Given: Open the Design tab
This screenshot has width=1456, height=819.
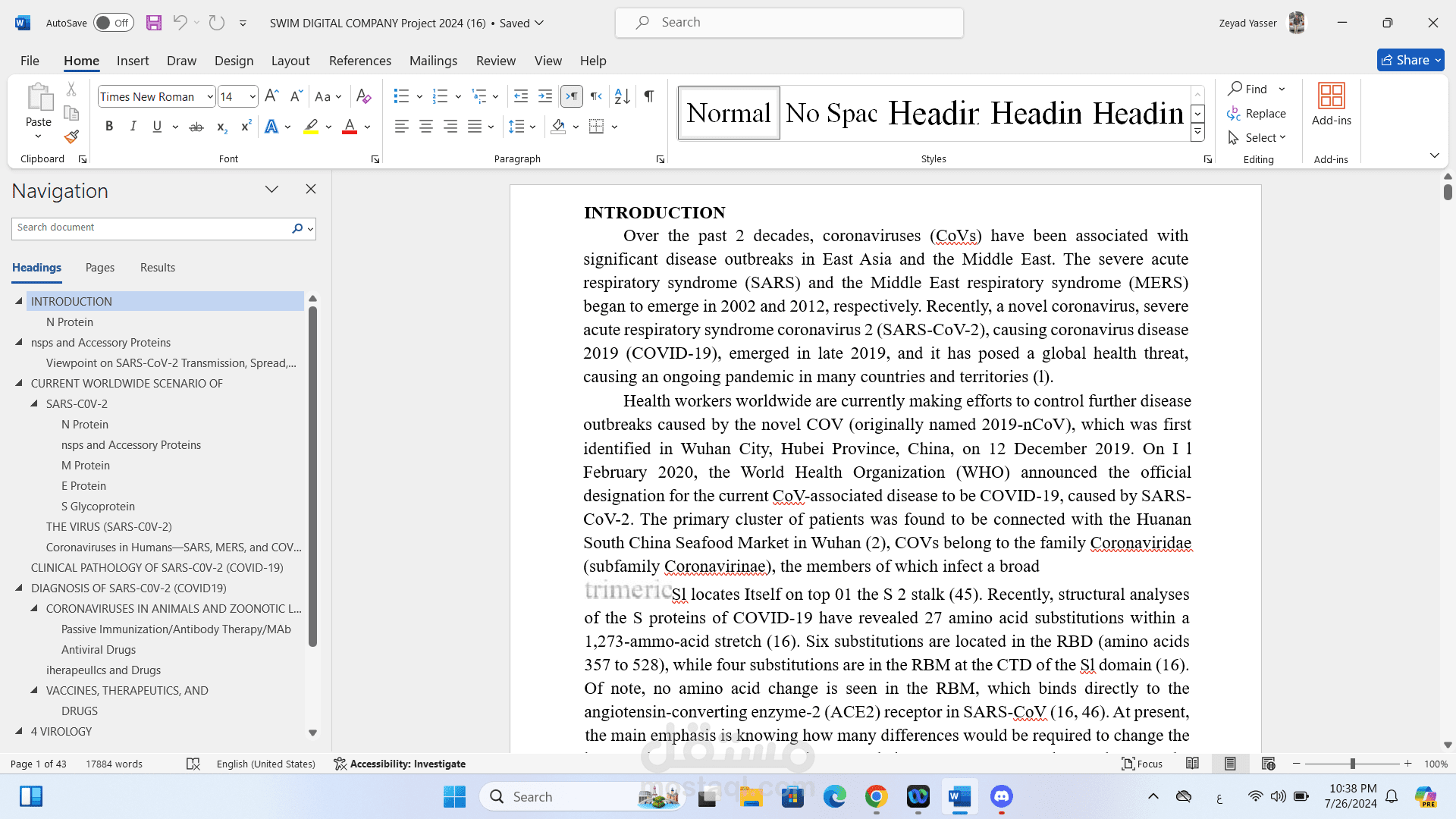Looking at the screenshot, I should (x=234, y=61).
